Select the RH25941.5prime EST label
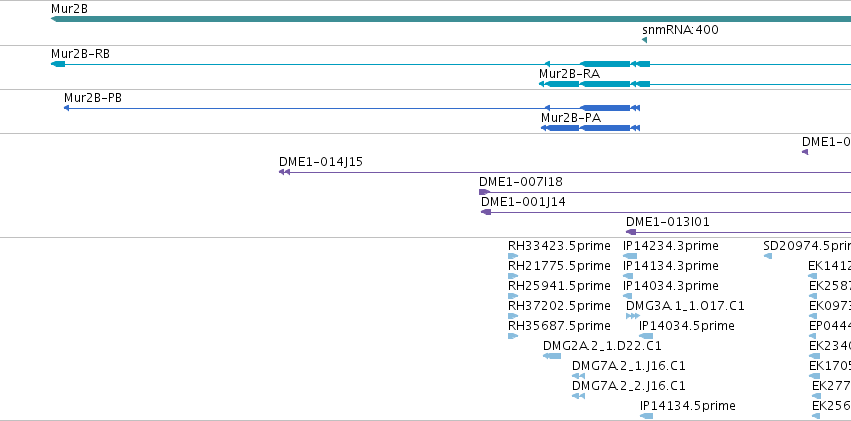This screenshot has height=421, width=851. [559, 286]
